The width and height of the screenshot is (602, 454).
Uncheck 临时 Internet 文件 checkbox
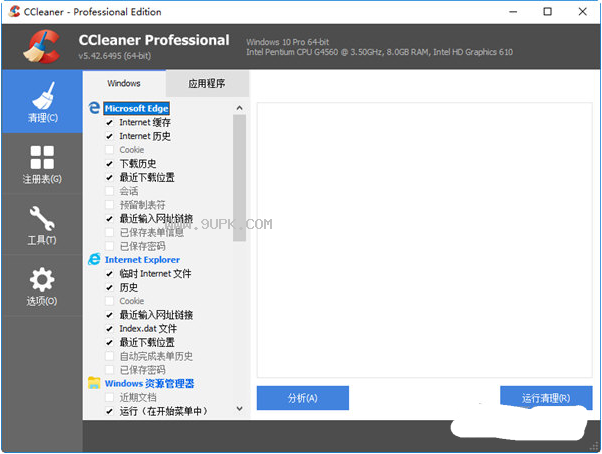click(x=109, y=274)
